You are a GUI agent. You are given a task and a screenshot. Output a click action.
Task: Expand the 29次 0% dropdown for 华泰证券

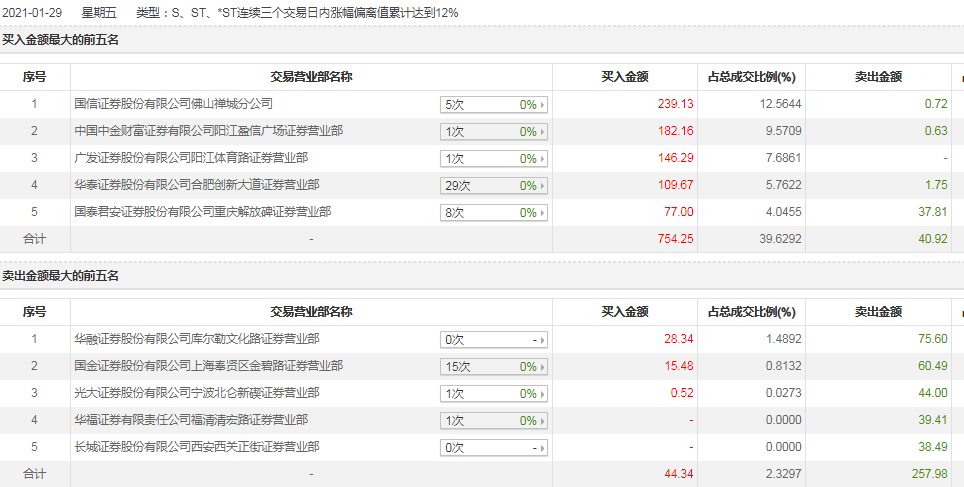494,186
